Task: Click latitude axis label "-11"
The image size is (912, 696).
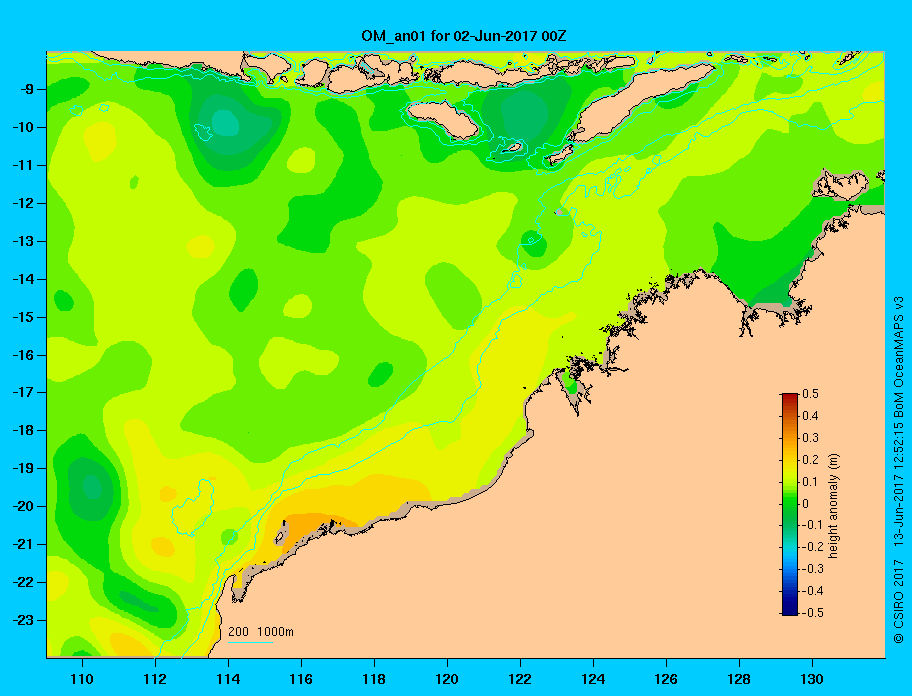Action: click(22, 166)
